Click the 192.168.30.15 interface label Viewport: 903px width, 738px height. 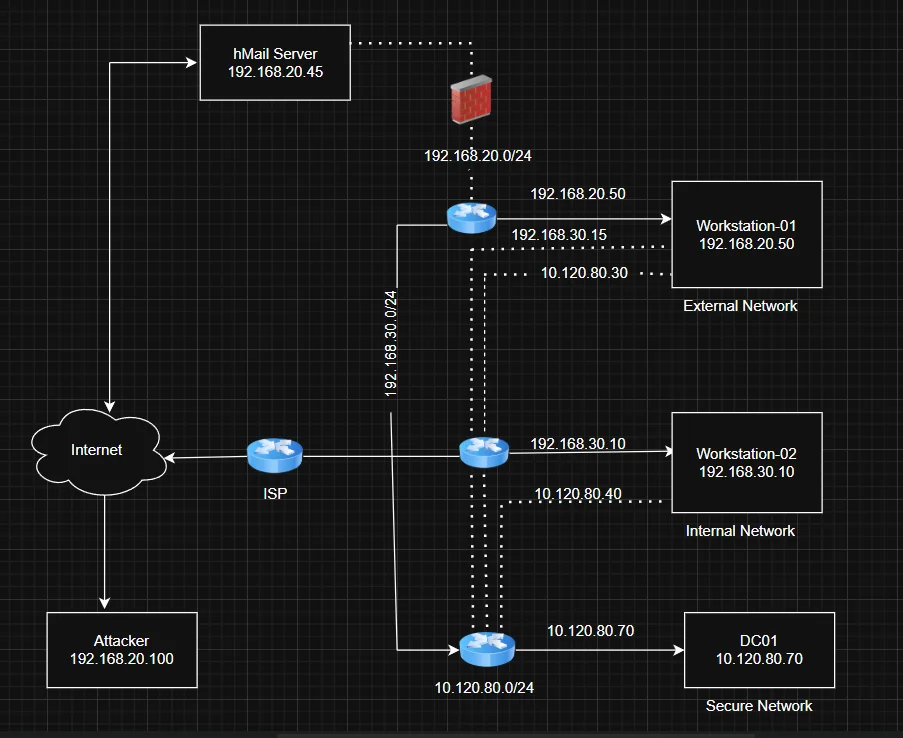(559, 235)
